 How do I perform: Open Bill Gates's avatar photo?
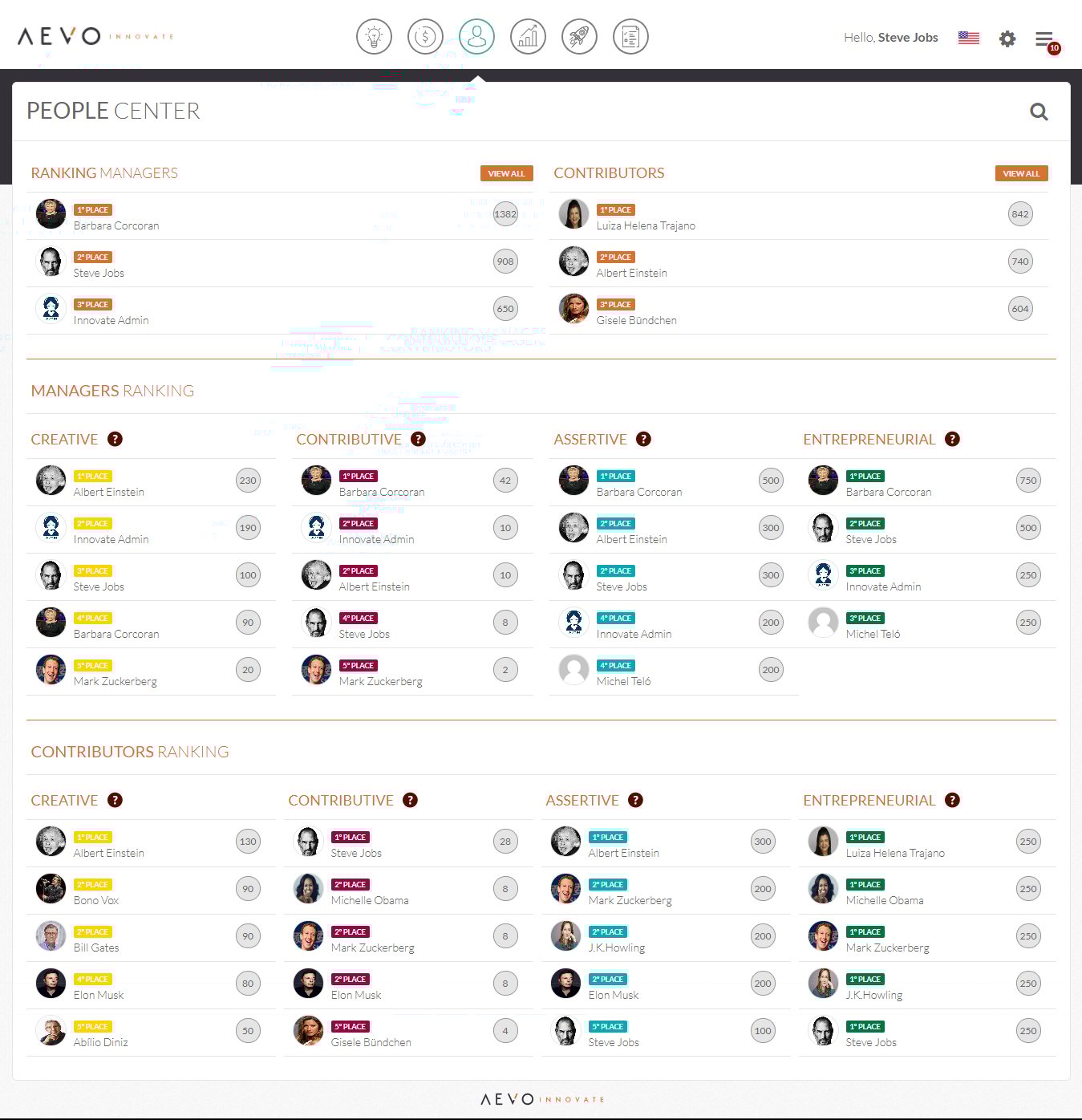click(51, 936)
